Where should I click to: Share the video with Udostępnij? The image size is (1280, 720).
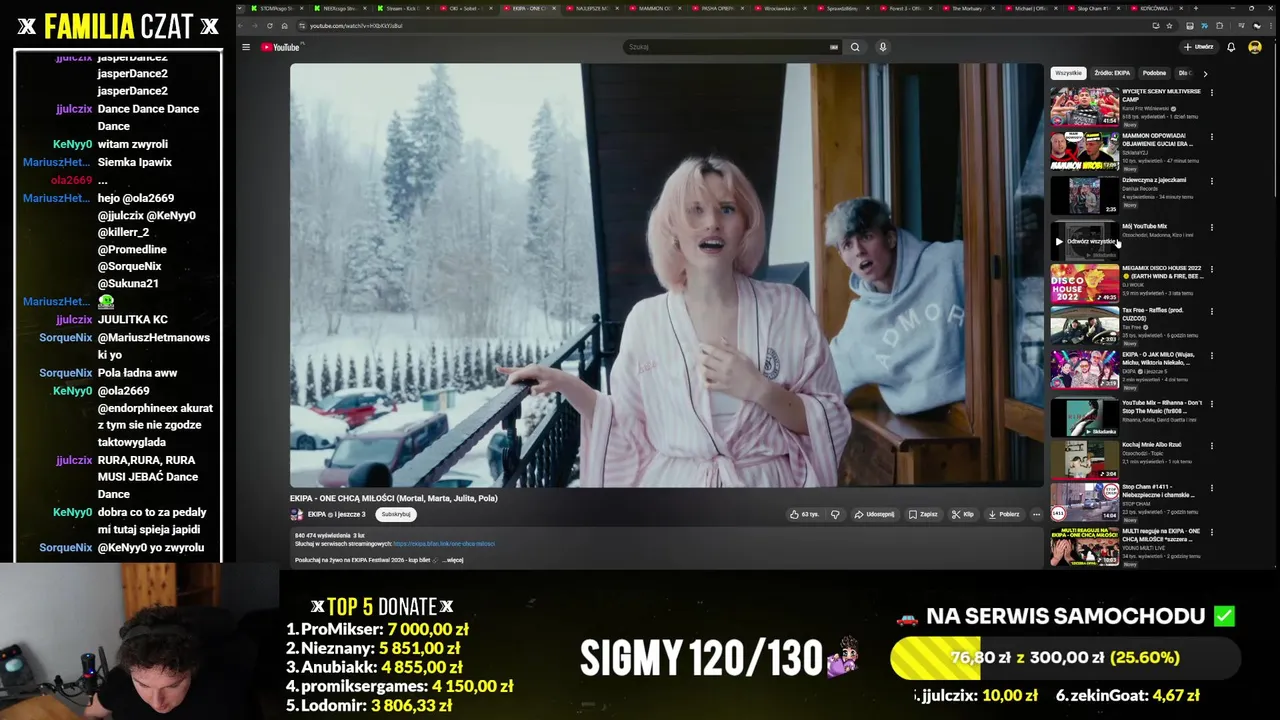pos(874,514)
